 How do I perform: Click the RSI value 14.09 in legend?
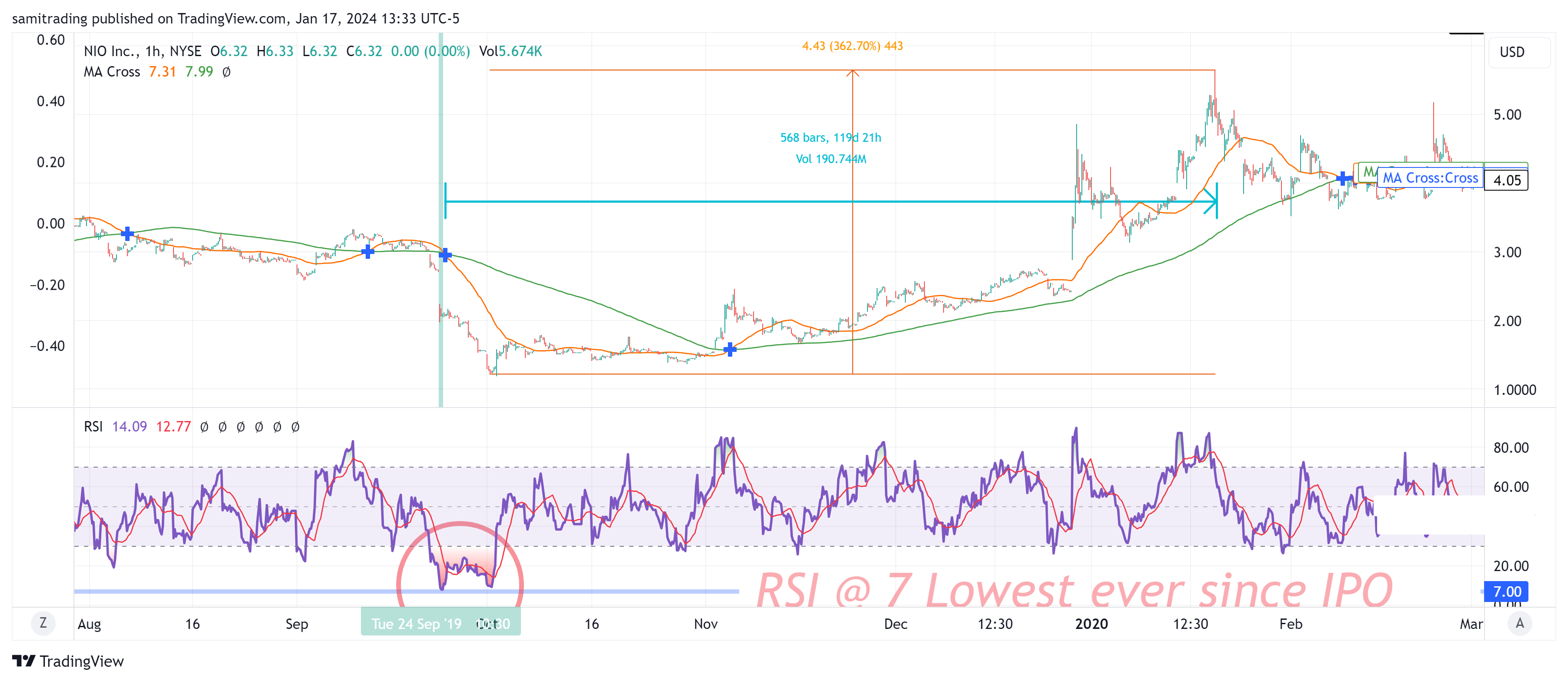point(130,427)
